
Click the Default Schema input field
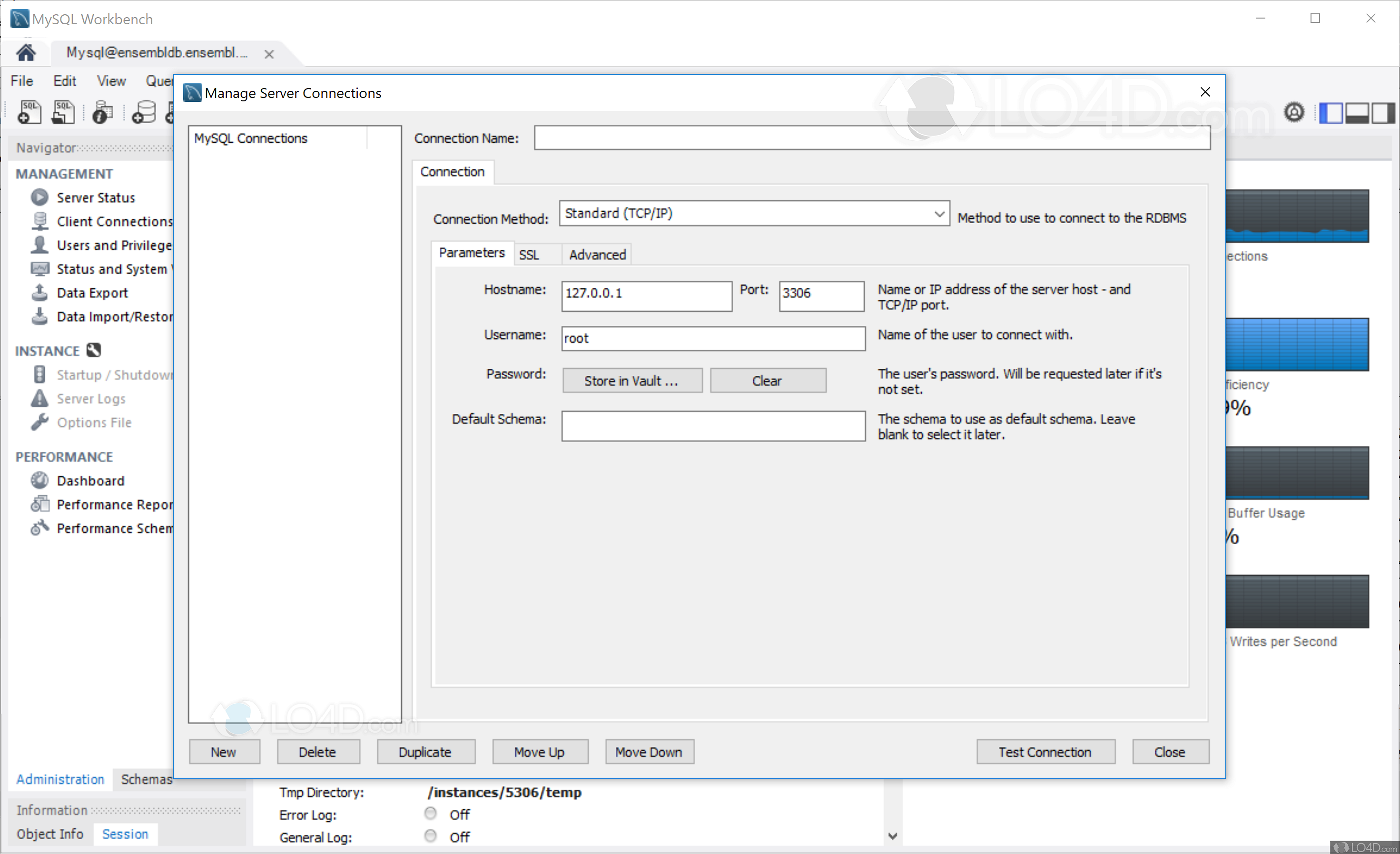713,427
